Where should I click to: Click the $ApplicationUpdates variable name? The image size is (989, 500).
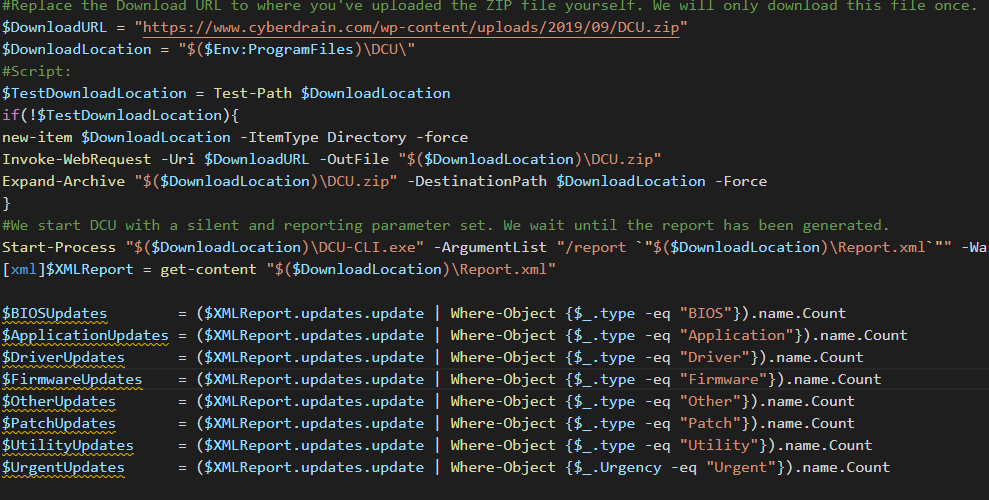(85, 335)
